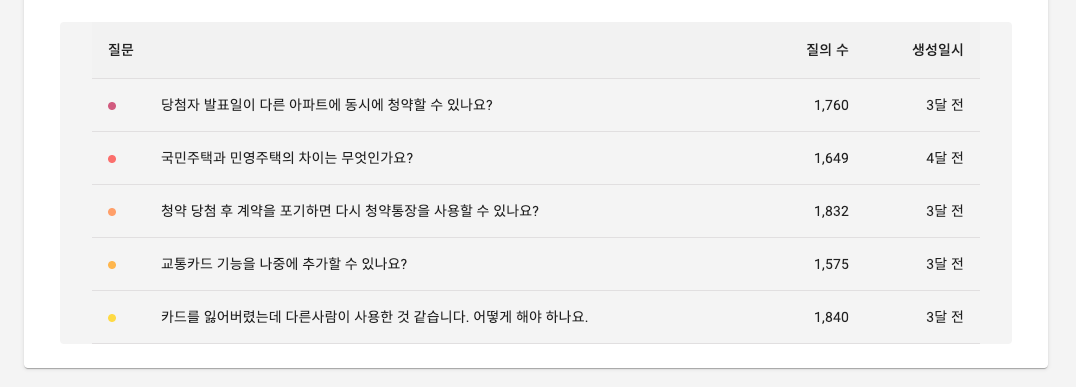
Task: Click the orange dot beside the 청약 당첨 후 question
Action: point(112,212)
